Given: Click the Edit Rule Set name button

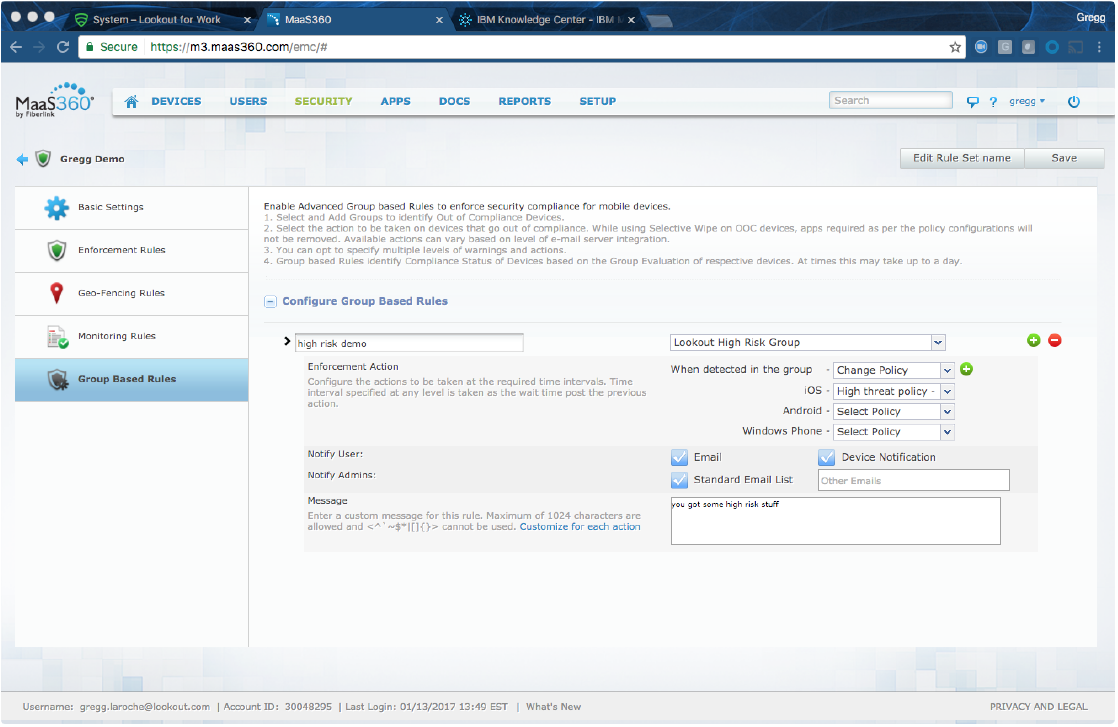Looking at the screenshot, I should click(x=961, y=158).
